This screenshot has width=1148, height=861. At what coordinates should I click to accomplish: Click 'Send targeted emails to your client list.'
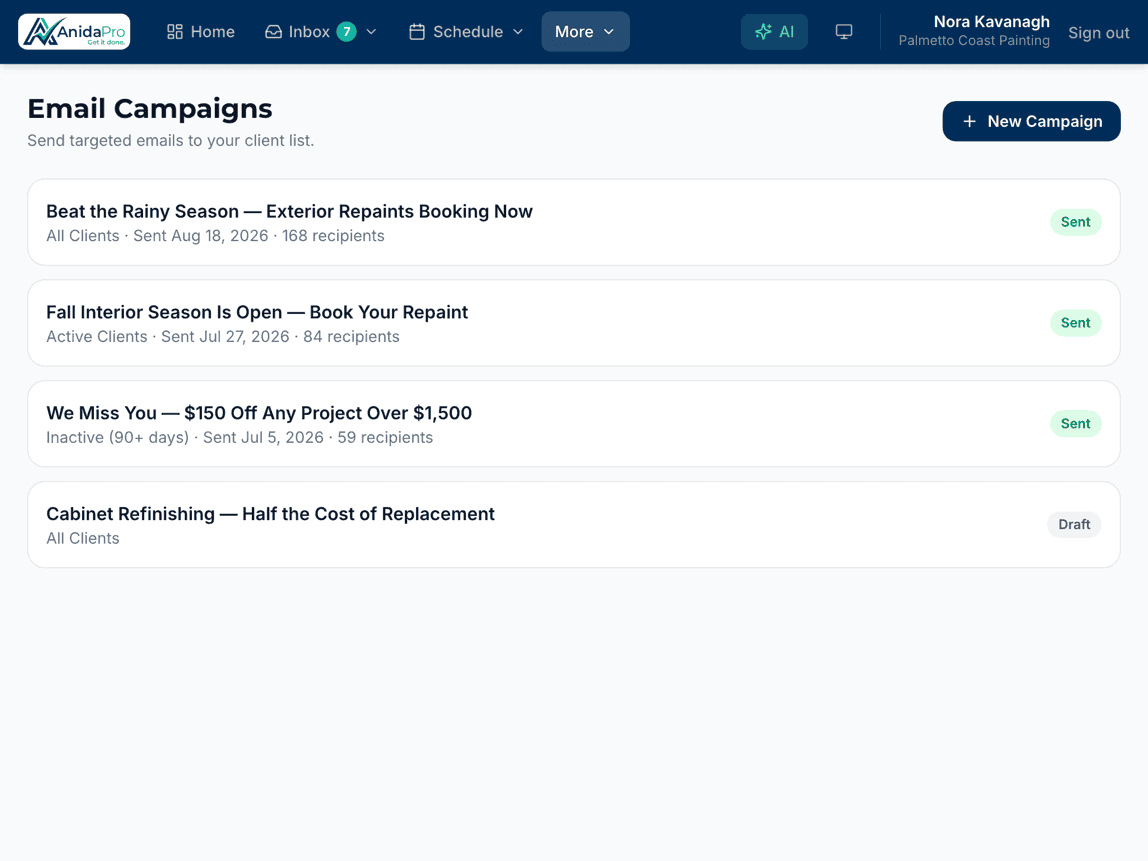pos(171,141)
